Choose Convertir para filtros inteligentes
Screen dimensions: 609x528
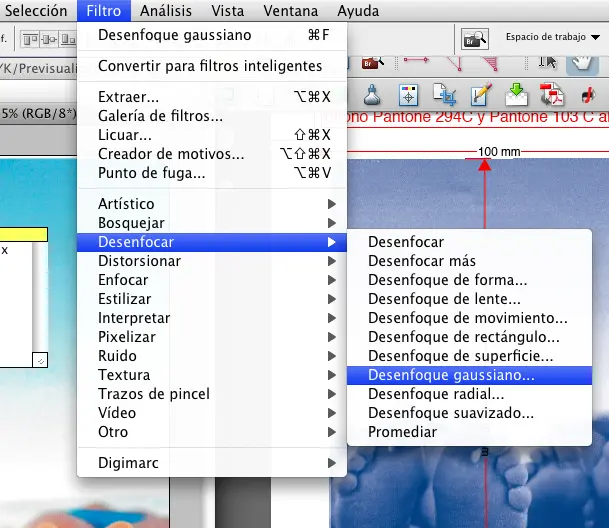(x=212, y=66)
